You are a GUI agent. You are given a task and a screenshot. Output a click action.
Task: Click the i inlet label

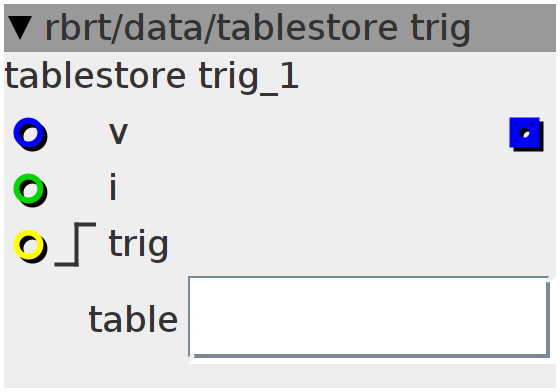tap(113, 187)
